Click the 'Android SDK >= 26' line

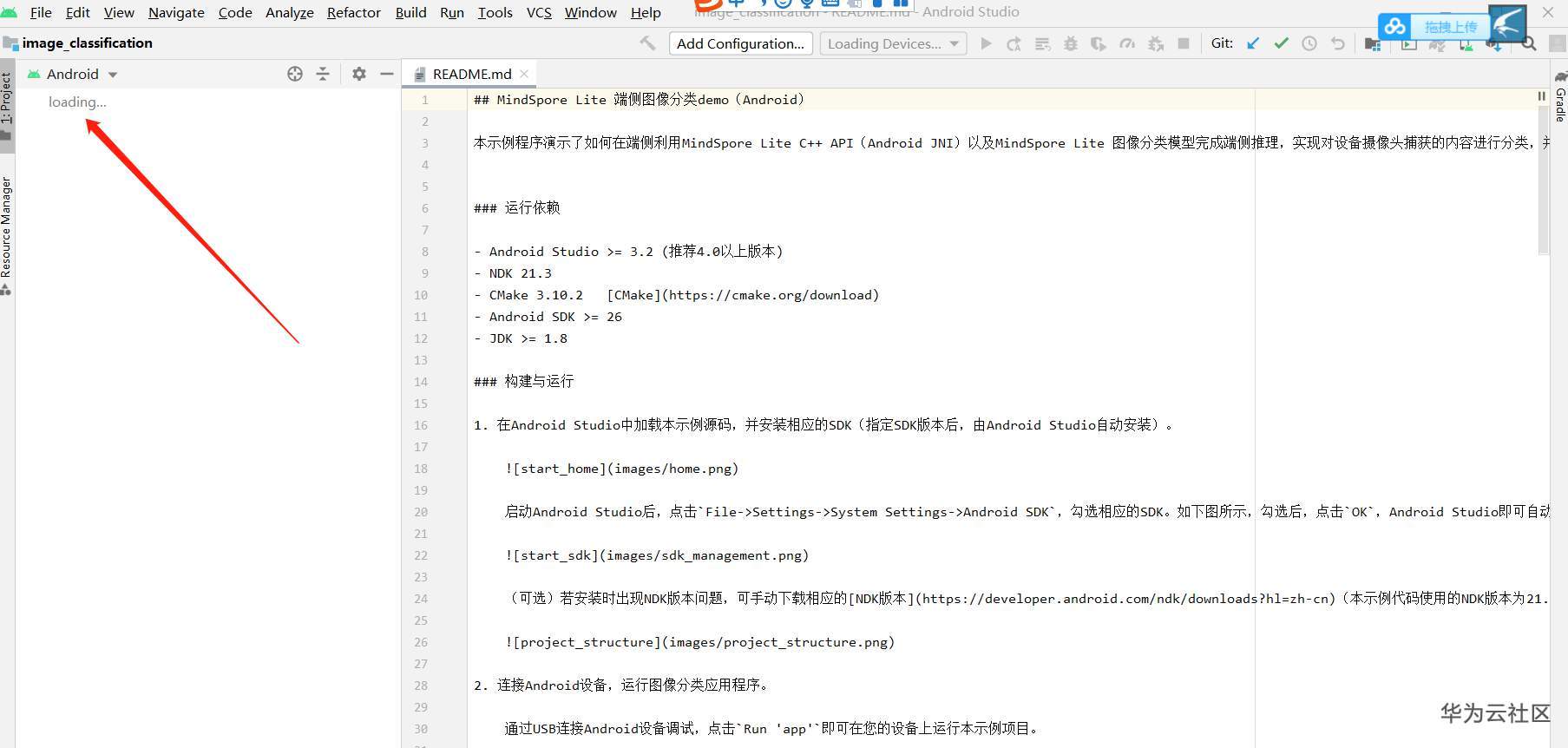point(548,317)
